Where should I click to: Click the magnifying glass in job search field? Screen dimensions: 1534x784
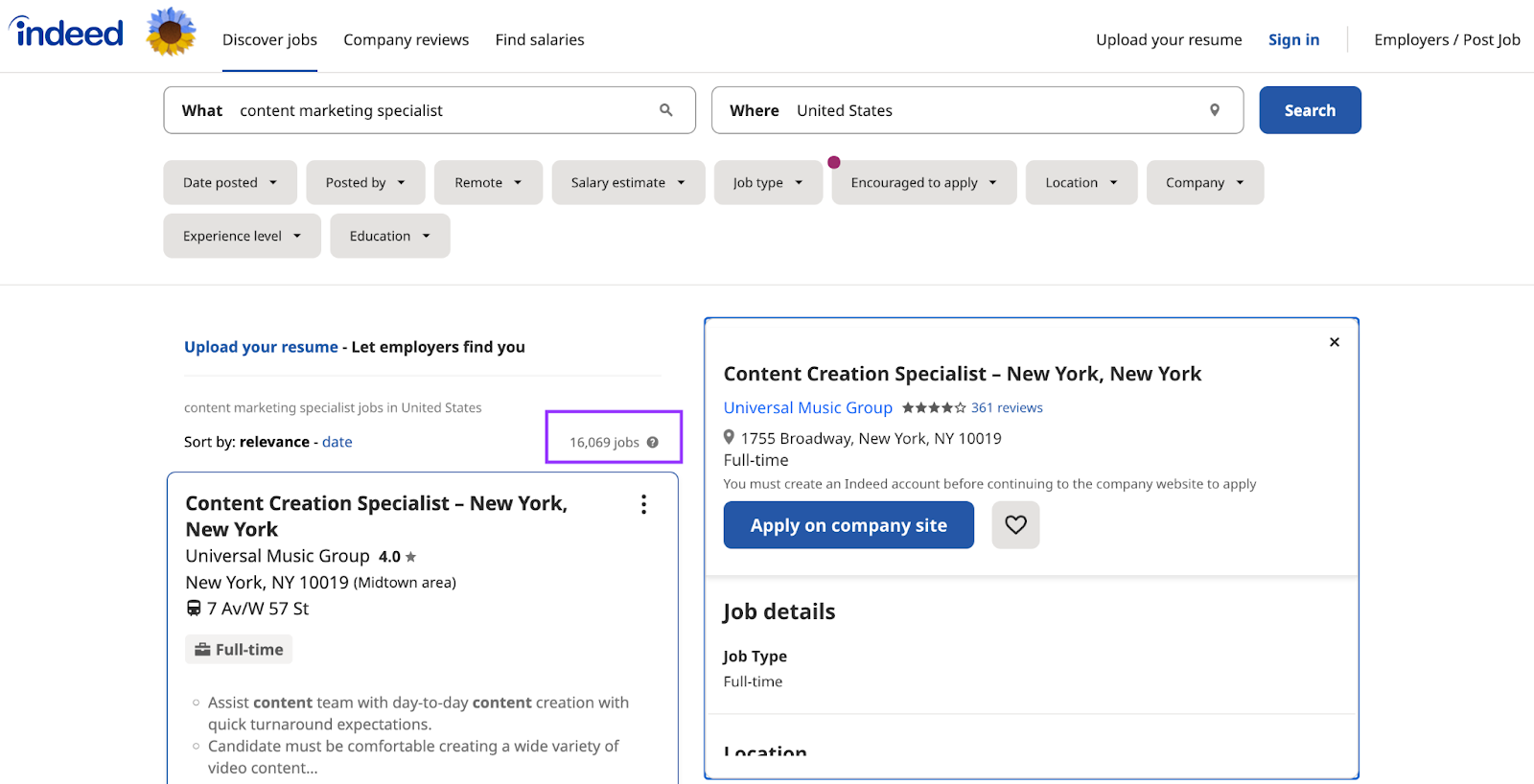(666, 110)
